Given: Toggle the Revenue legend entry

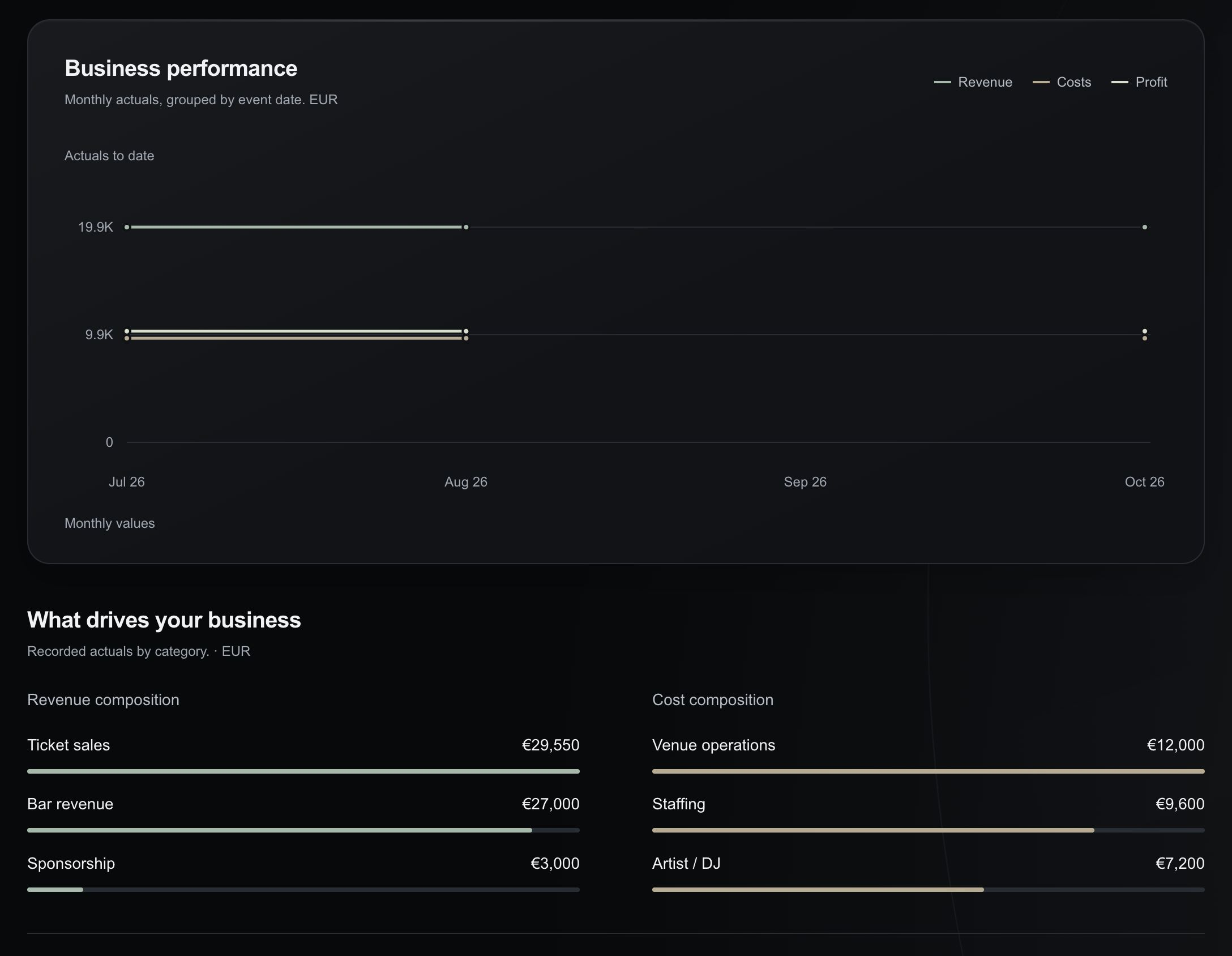Looking at the screenshot, I should click(973, 82).
